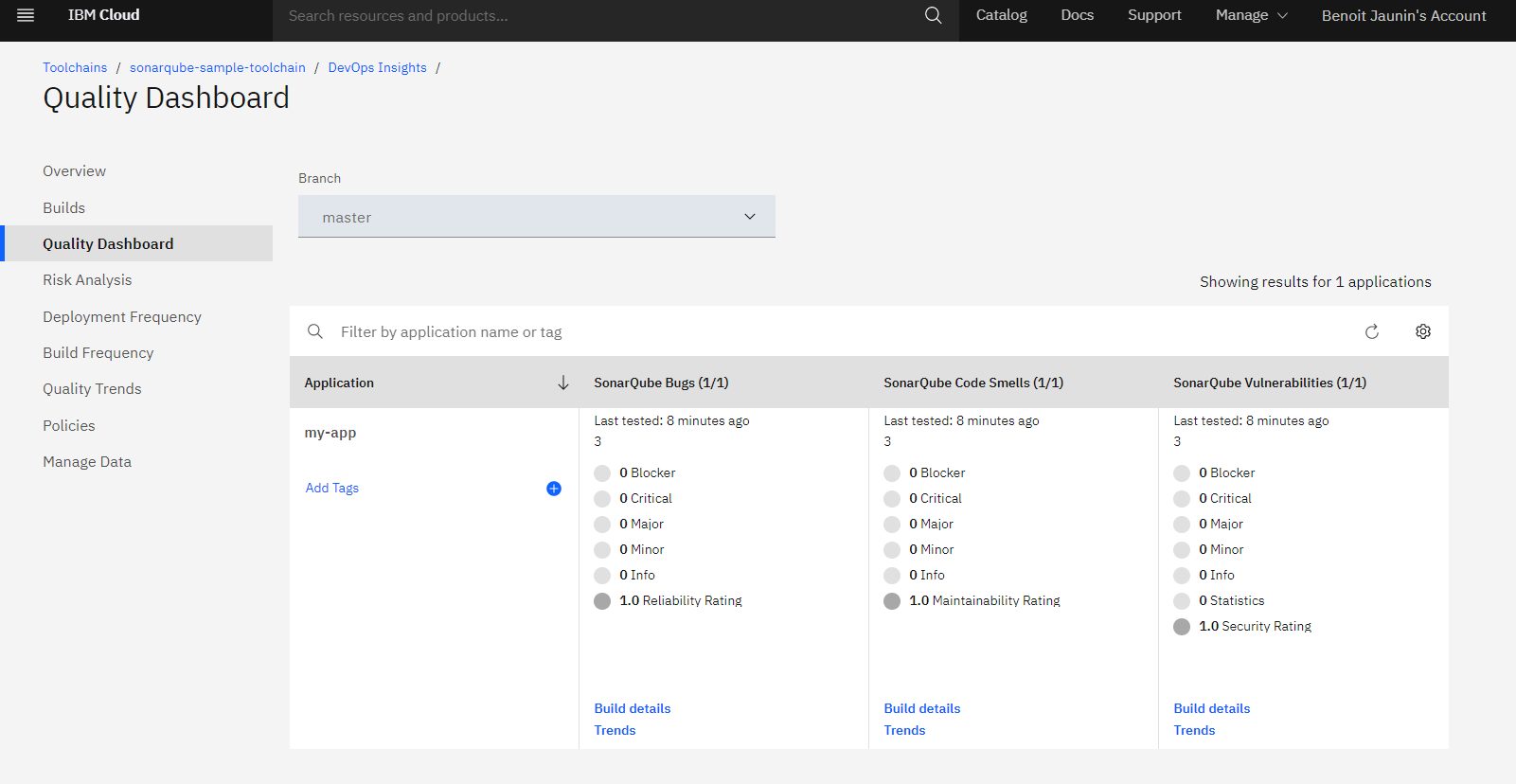1516x784 pixels.
Task: Click the blue plus Add Tags icon
Action: click(554, 489)
